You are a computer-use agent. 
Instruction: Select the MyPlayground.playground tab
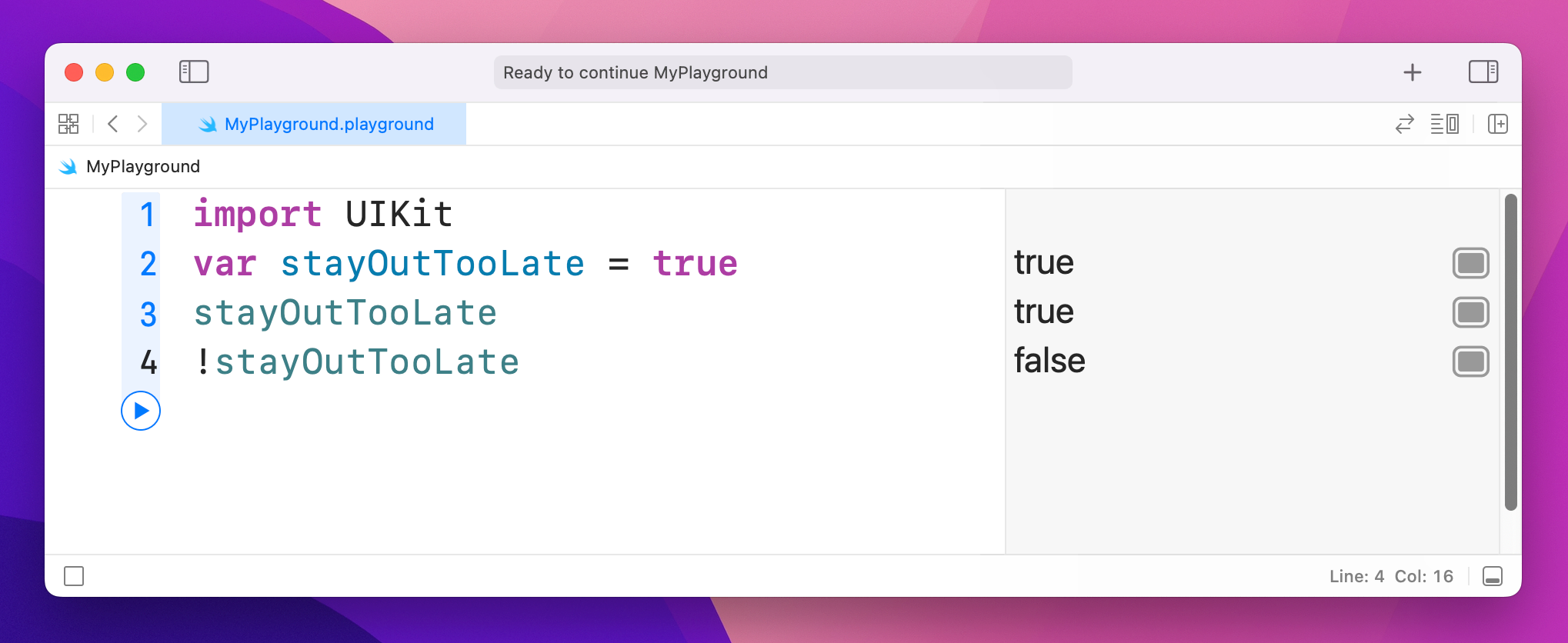coord(314,124)
